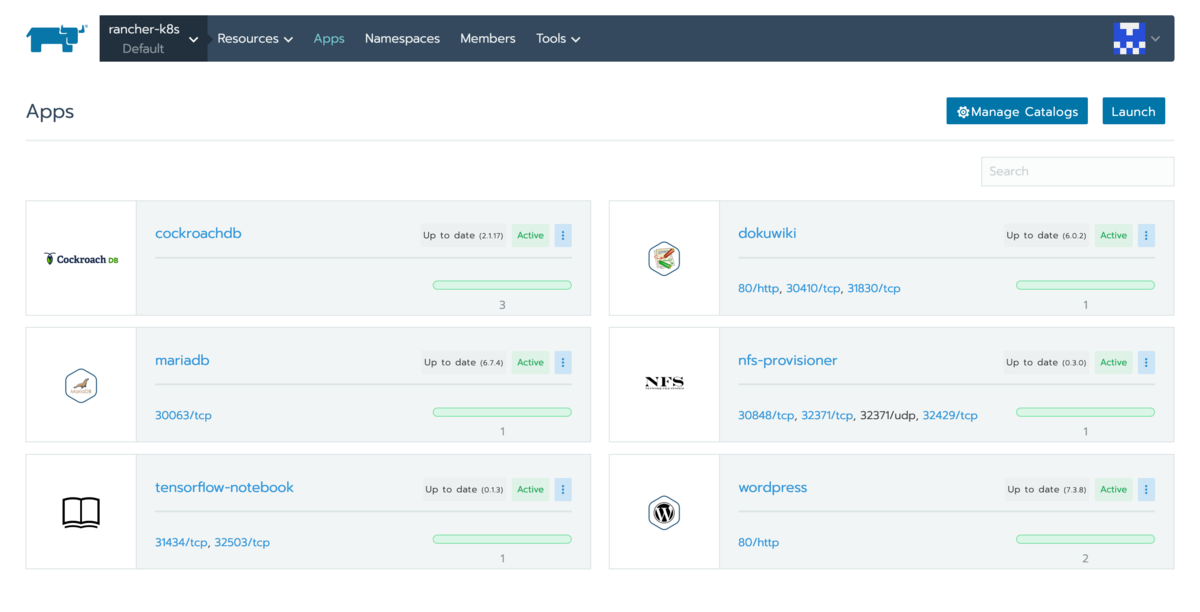Click the wordpress workload progress bar
This screenshot has height=612, width=1200.
pyautogui.click(x=1085, y=539)
